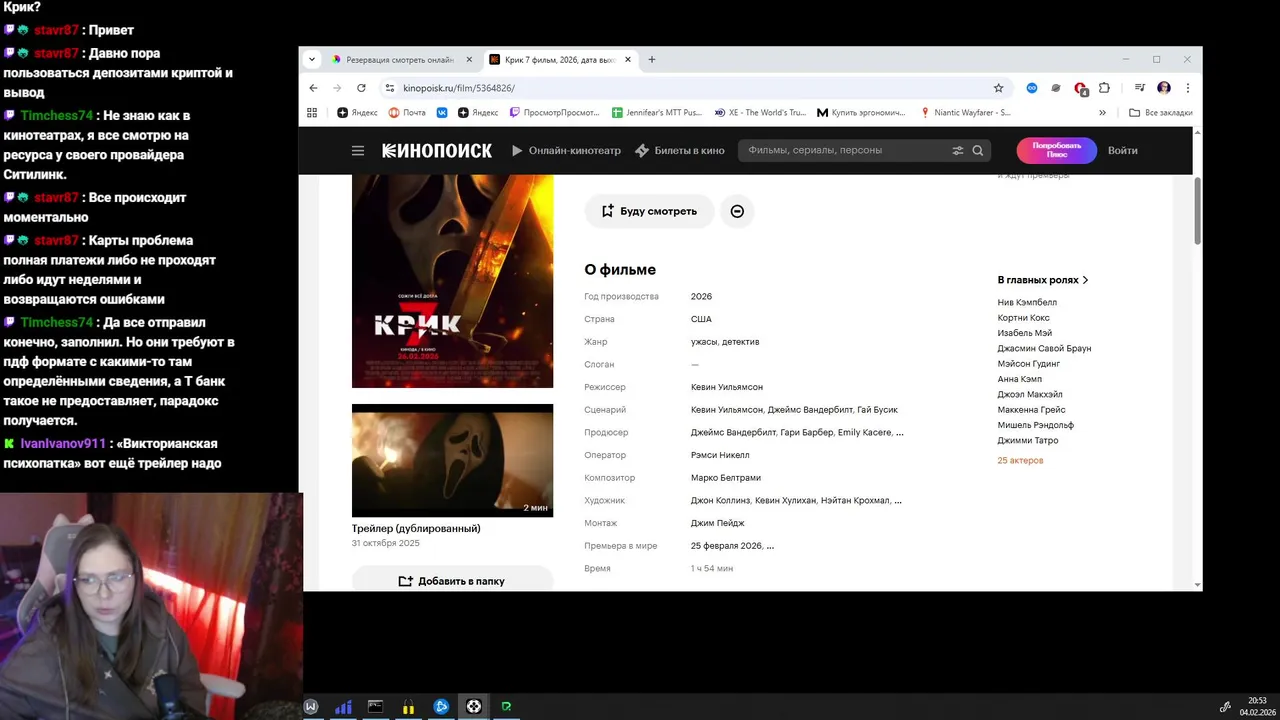Open the apps grid in bookmarks bar
The width and height of the screenshot is (1280, 720).
312,113
